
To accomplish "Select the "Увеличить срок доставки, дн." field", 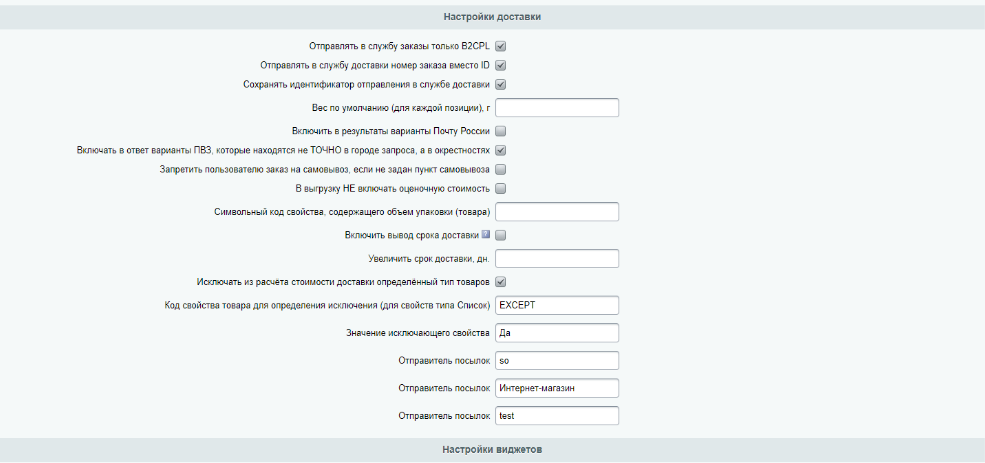I will (x=557, y=259).
